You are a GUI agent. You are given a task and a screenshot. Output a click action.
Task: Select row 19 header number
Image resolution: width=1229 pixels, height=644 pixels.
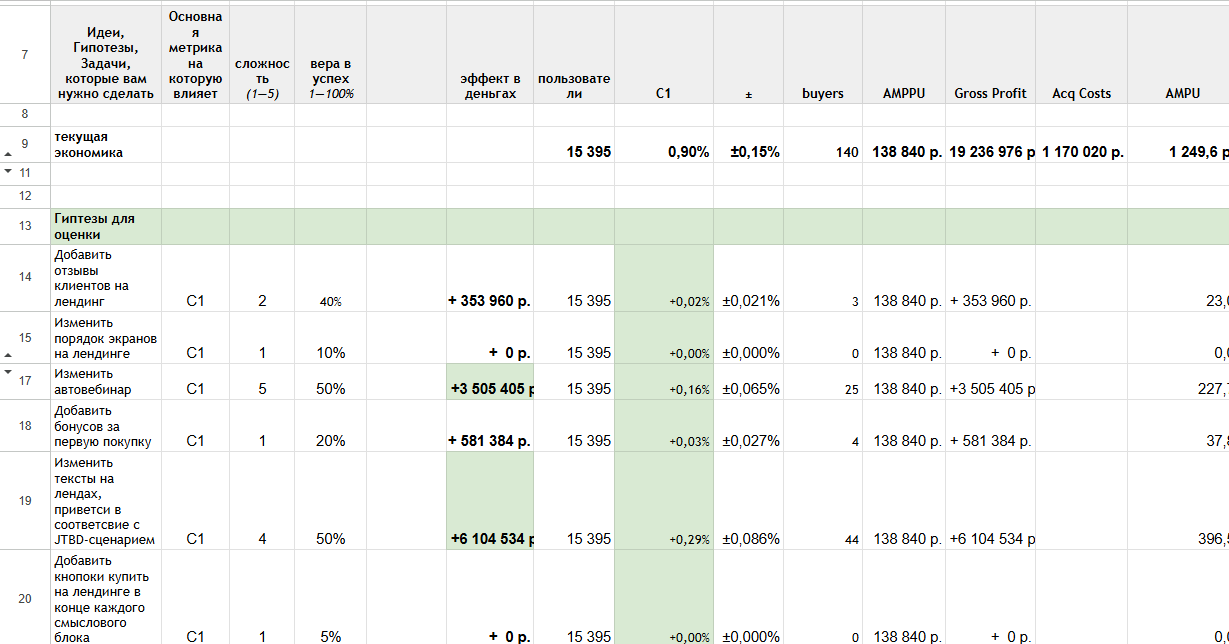(x=25, y=501)
